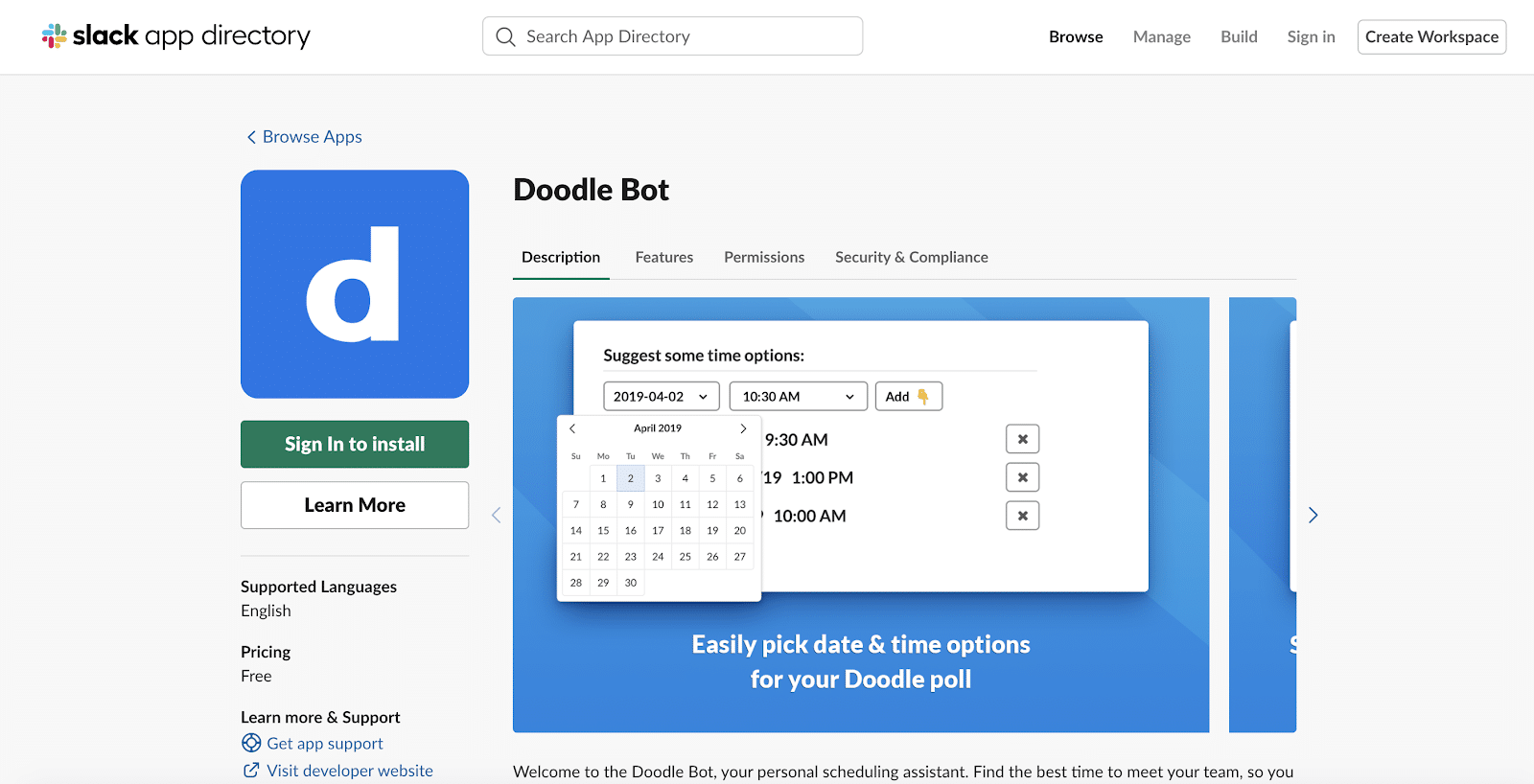Screen dimensions: 1534x784
Task: Click the 'Welcome to the Doodle Bot' paragraph
Action: coord(903,772)
